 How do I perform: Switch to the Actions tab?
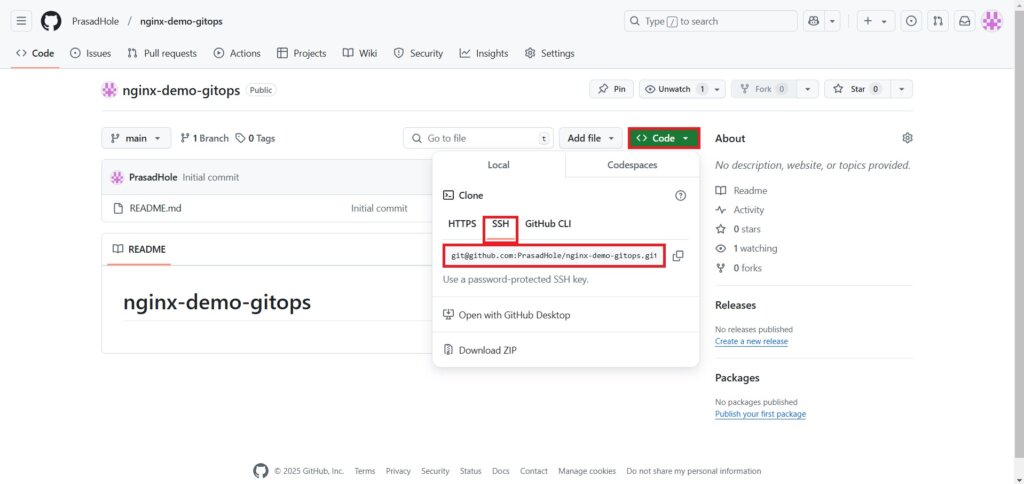(x=237, y=54)
